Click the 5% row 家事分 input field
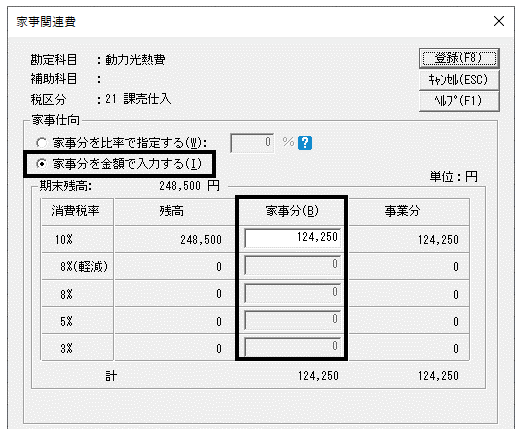Screen dimensions: 518x429 click(292, 319)
